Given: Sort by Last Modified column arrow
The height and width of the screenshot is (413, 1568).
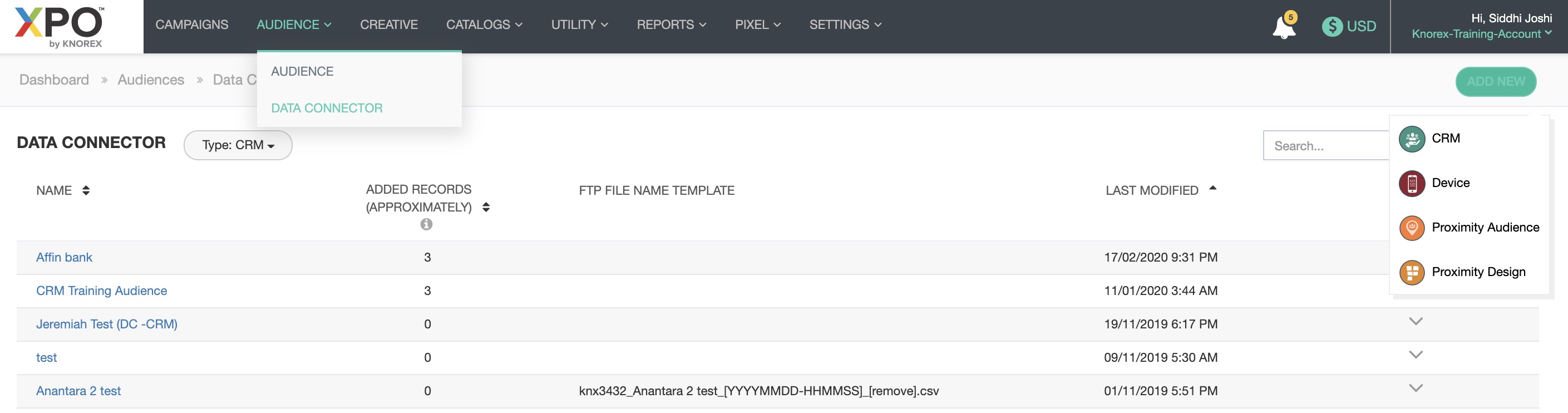Looking at the screenshot, I should click(x=1212, y=189).
